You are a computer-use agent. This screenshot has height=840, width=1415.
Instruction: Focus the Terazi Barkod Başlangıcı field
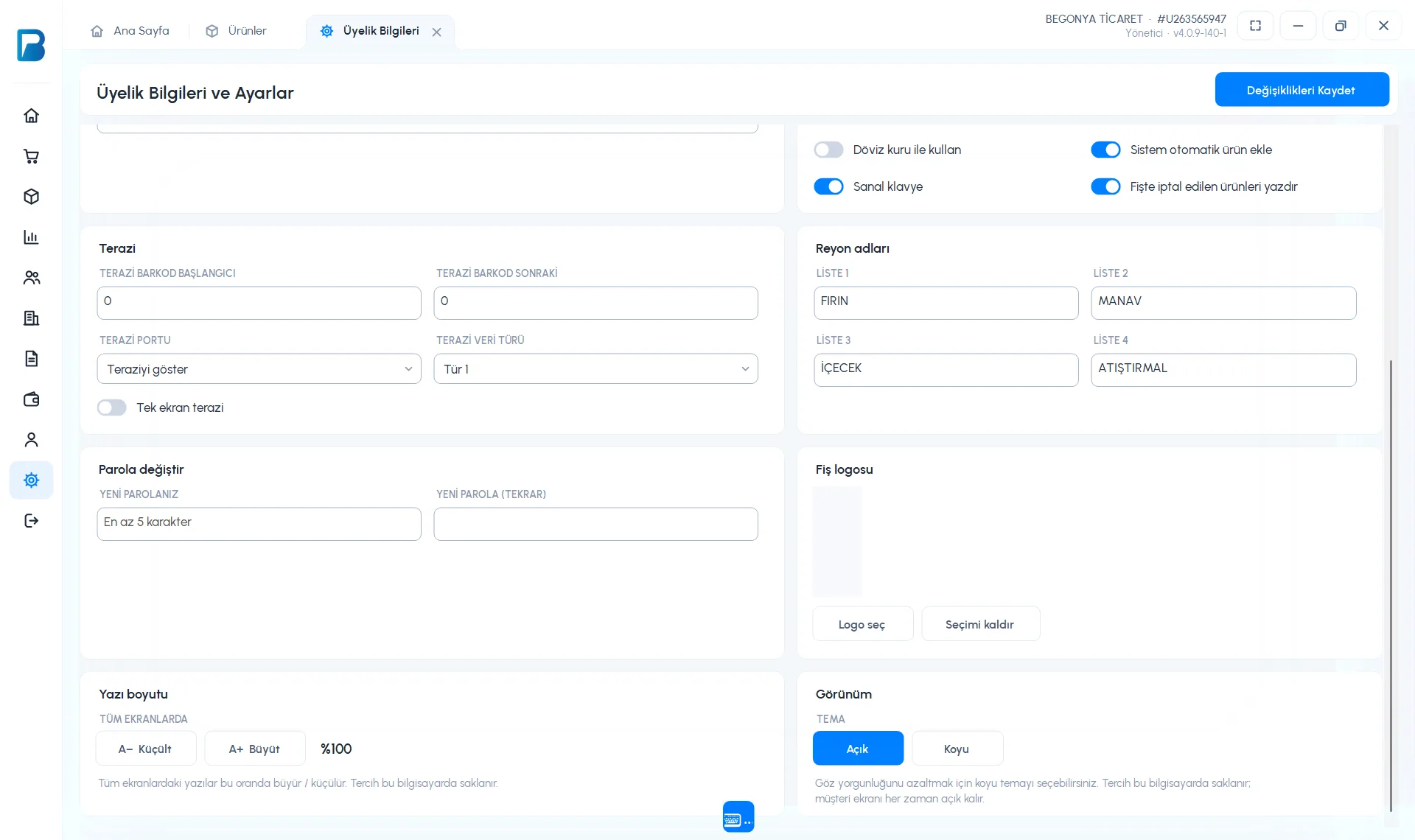tap(259, 303)
